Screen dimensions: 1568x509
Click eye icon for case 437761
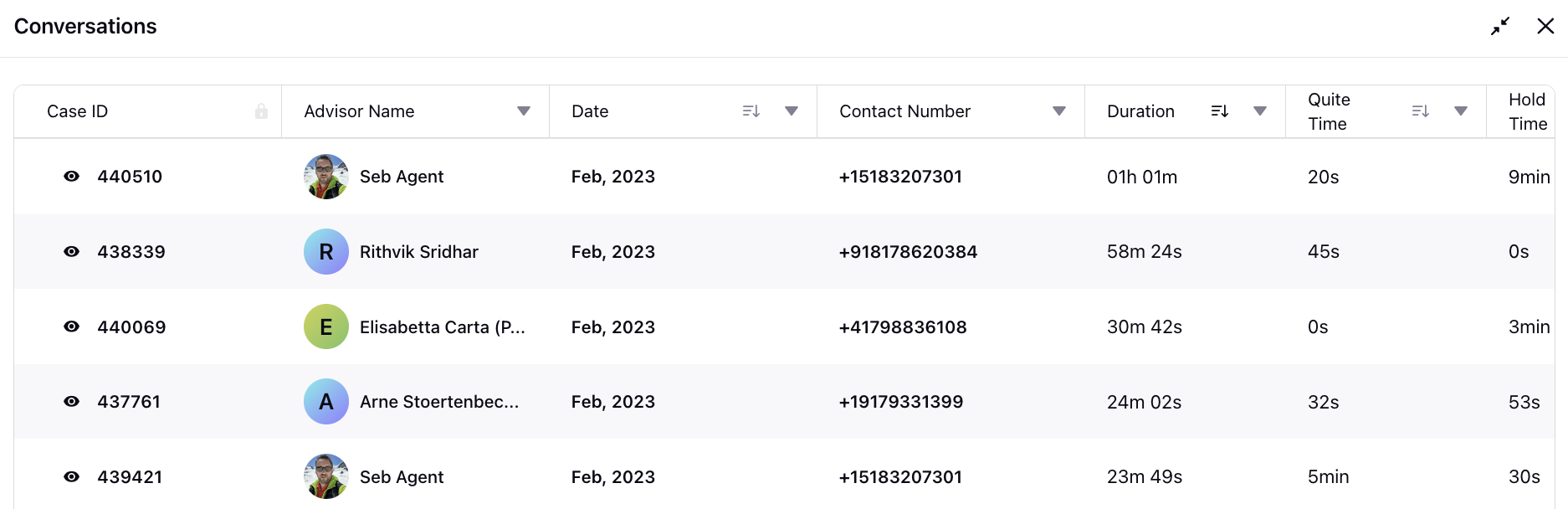point(72,402)
